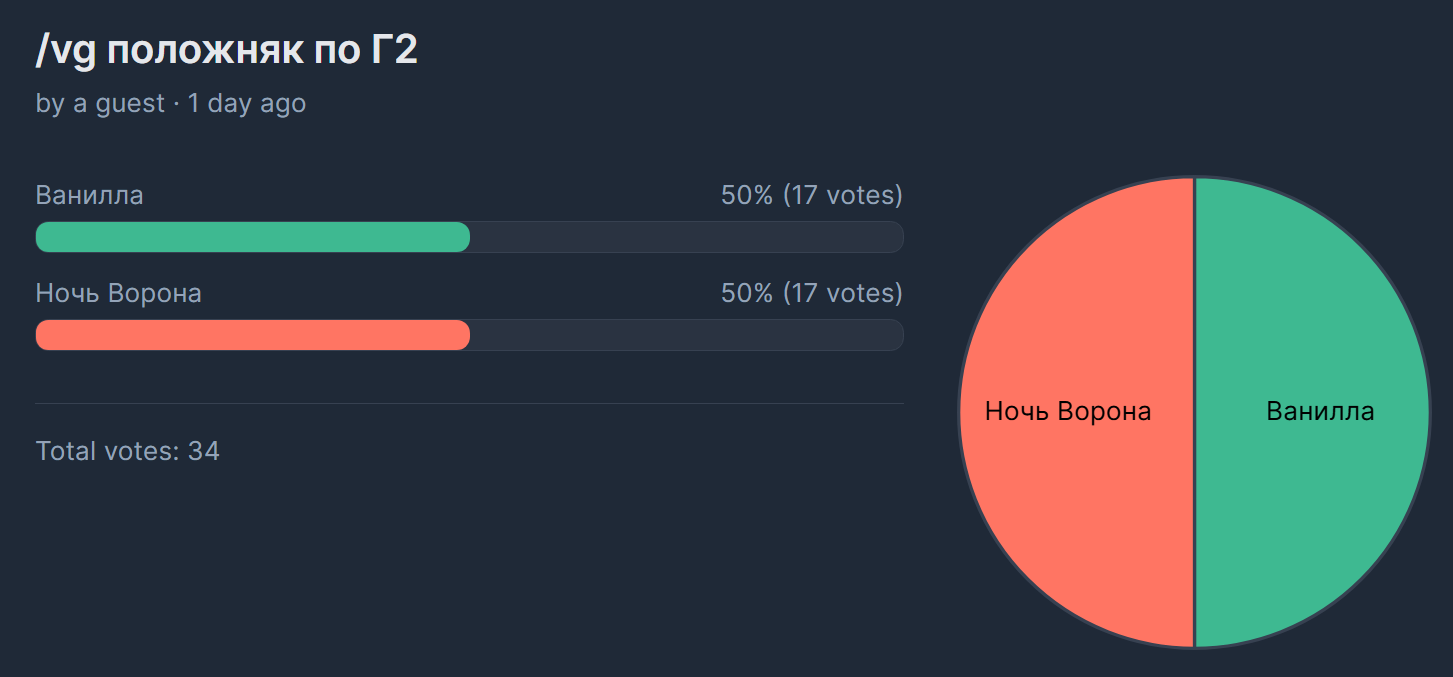1453x677 pixels.
Task: Select the poll title /vg положняк по Г2
Action: click(x=227, y=50)
